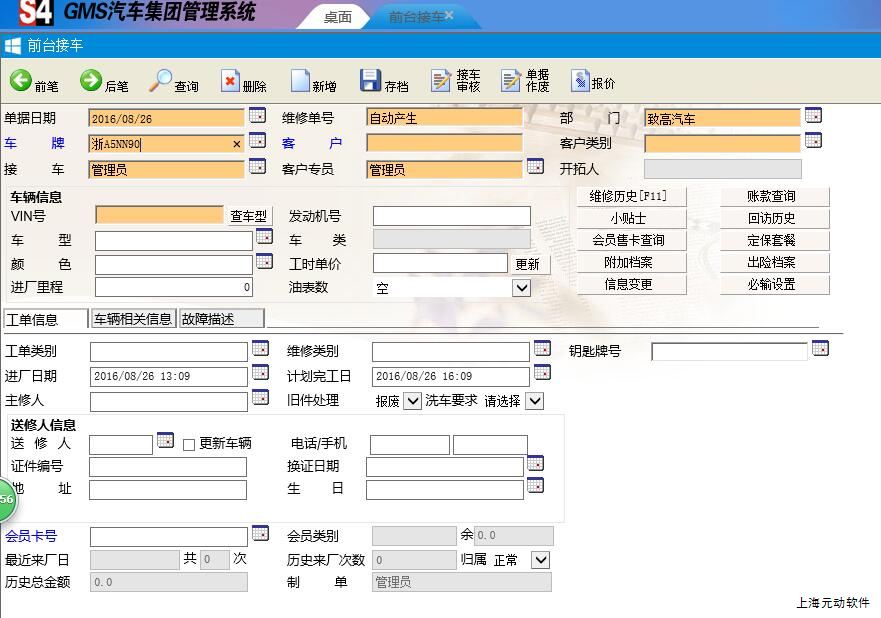881x618 pixels.
Task: Open the 洗车要求 dropdown
Action: (534, 401)
